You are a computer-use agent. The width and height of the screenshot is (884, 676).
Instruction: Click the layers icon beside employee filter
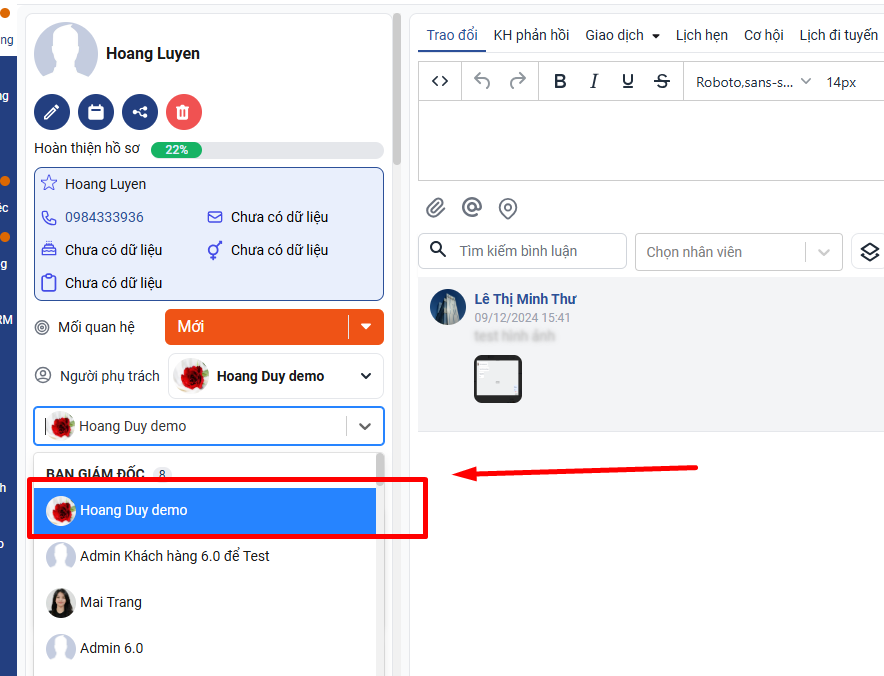click(x=869, y=252)
